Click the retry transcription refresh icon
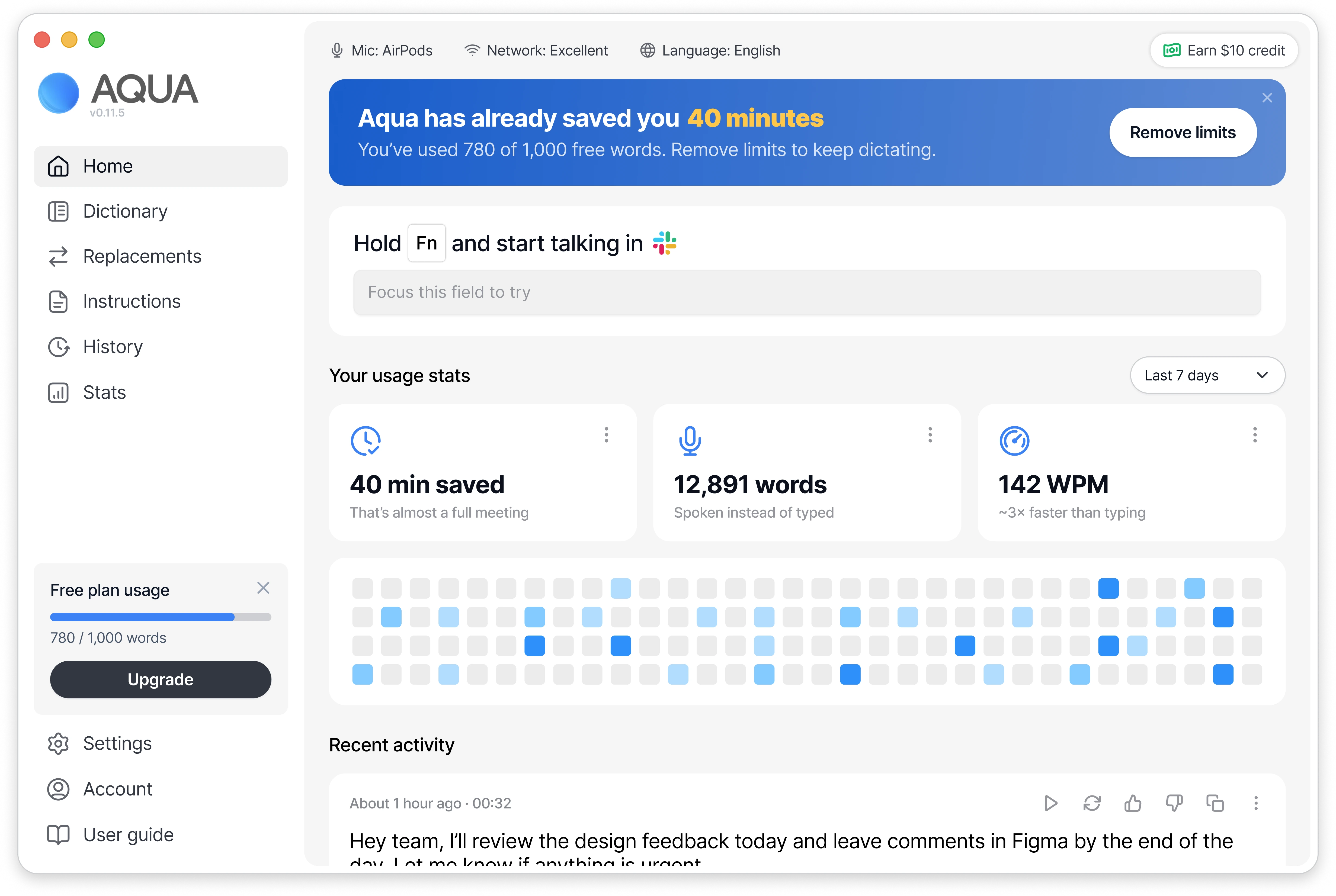 tap(1091, 803)
